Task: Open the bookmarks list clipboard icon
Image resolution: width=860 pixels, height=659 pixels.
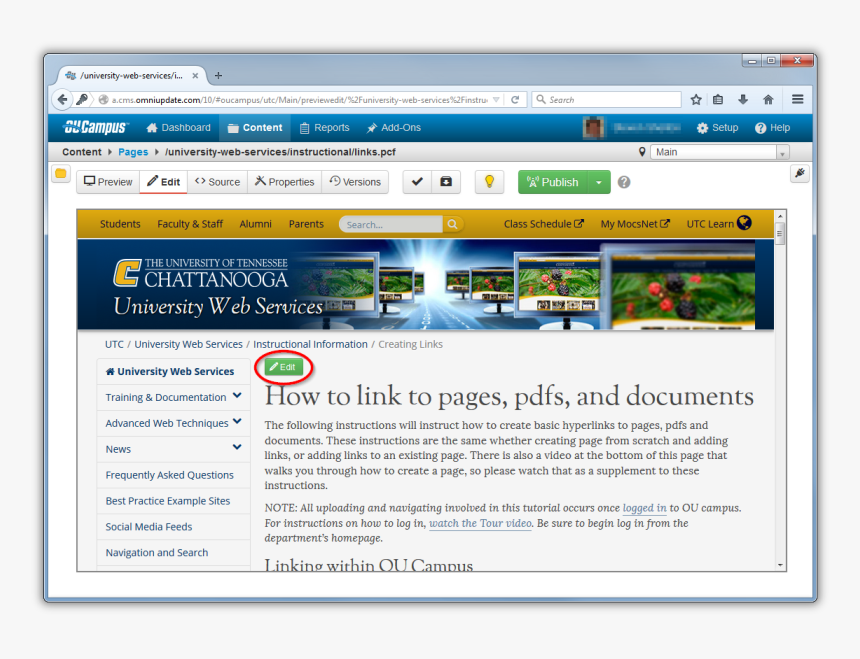Action: [x=718, y=100]
